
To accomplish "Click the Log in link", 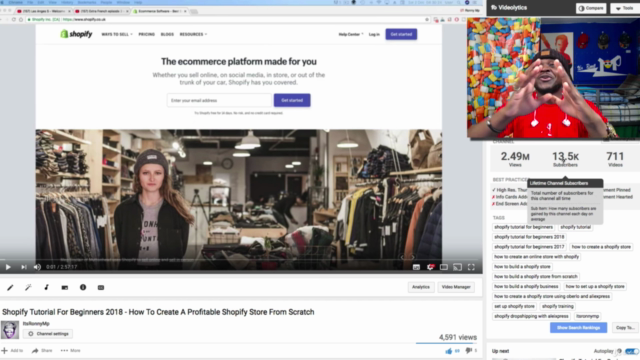I will point(374,34).
